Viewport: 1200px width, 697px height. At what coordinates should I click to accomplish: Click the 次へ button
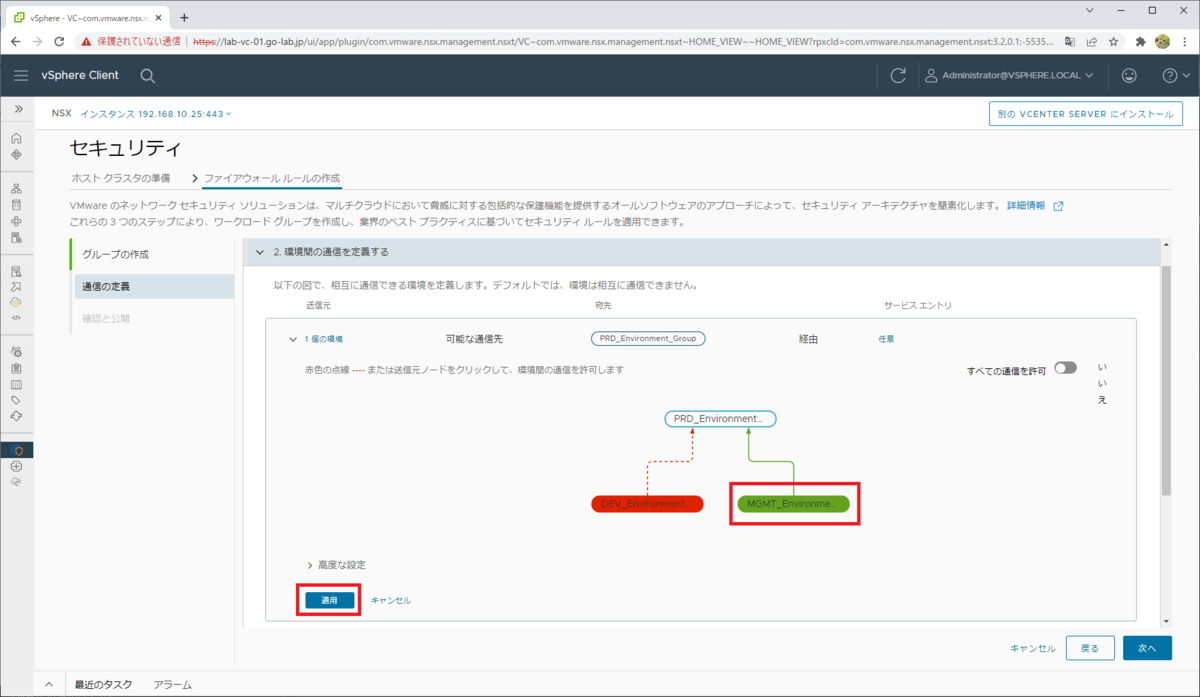pyautogui.click(x=1147, y=648)
